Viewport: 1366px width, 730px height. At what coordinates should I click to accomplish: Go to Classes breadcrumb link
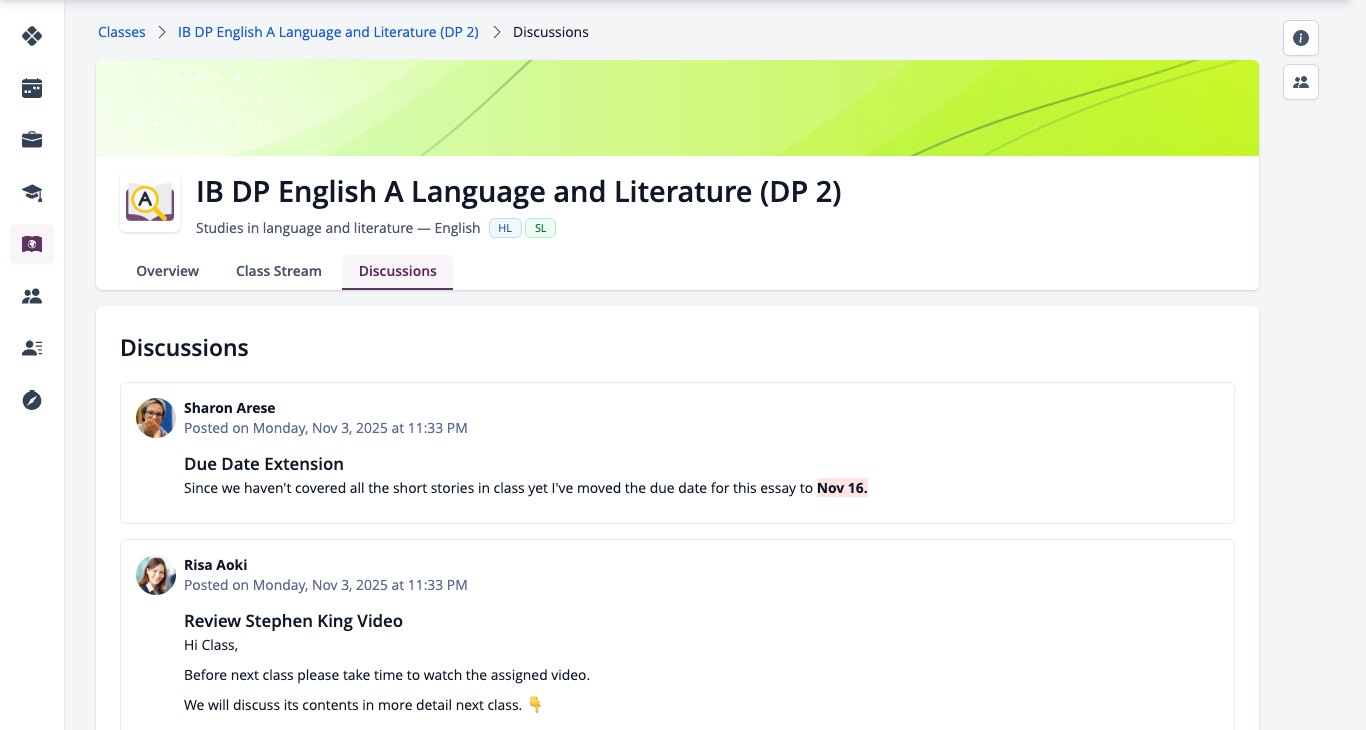coord(122,32)
